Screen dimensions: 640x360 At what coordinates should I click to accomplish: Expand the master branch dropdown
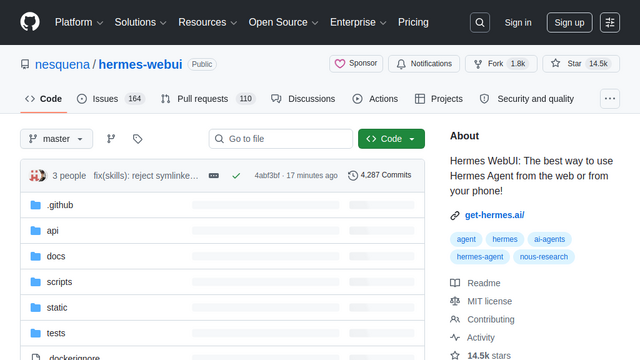[x=56, y=139]
